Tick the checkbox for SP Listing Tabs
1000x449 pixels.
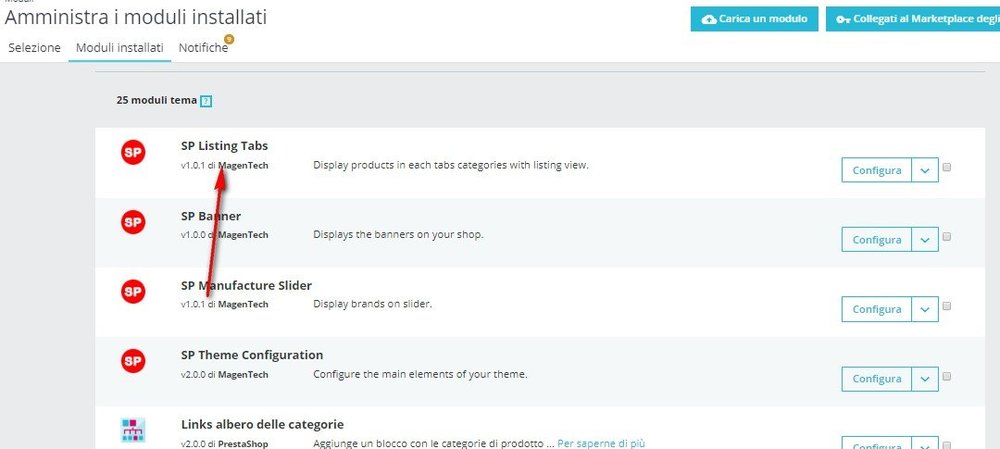click(946, 167)
